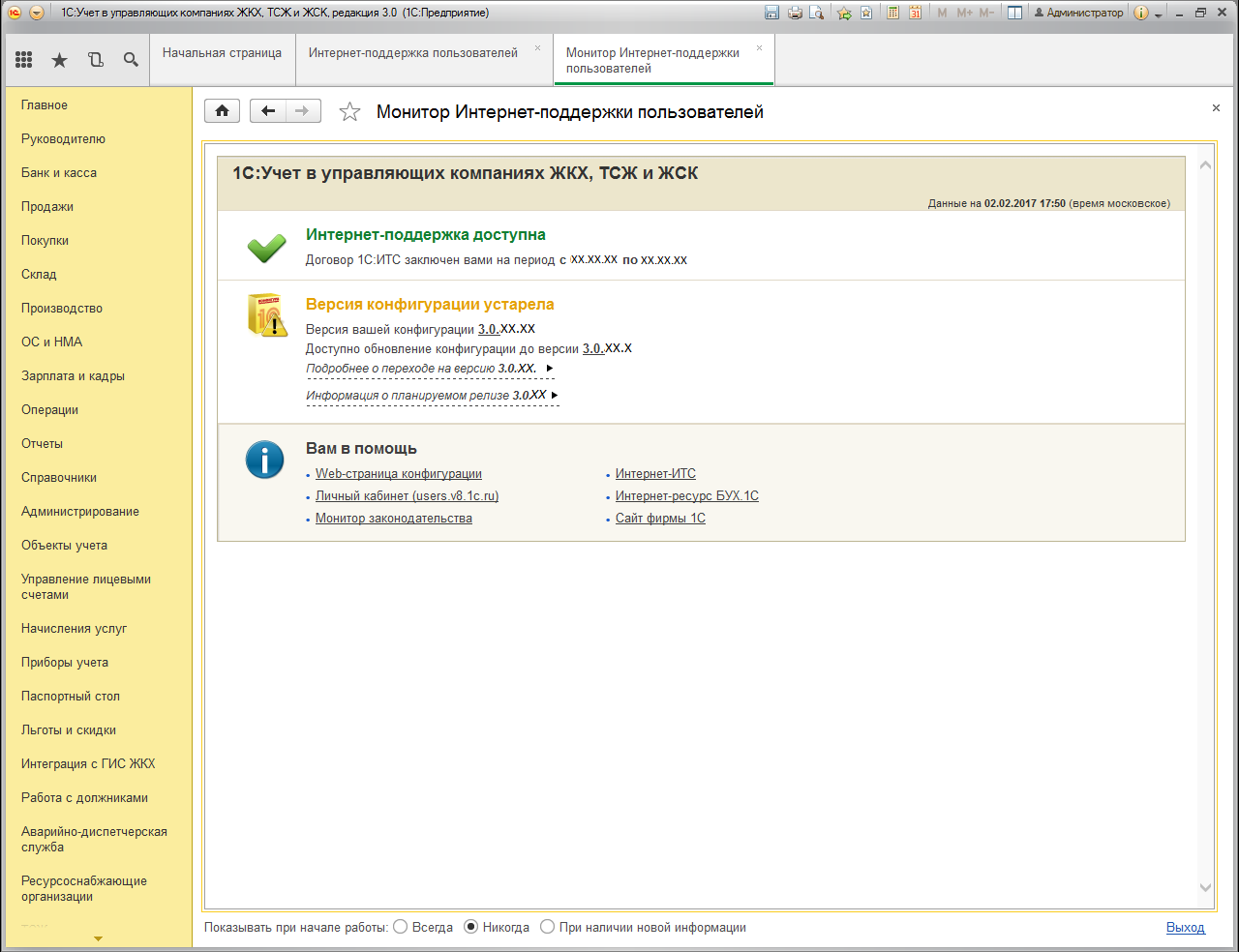The height and width of the screenshot is (952, 1239).
Task: Click the scroll down arrow of the content scrollbar
Action: pyautogui.click(x=1205, y=887)
